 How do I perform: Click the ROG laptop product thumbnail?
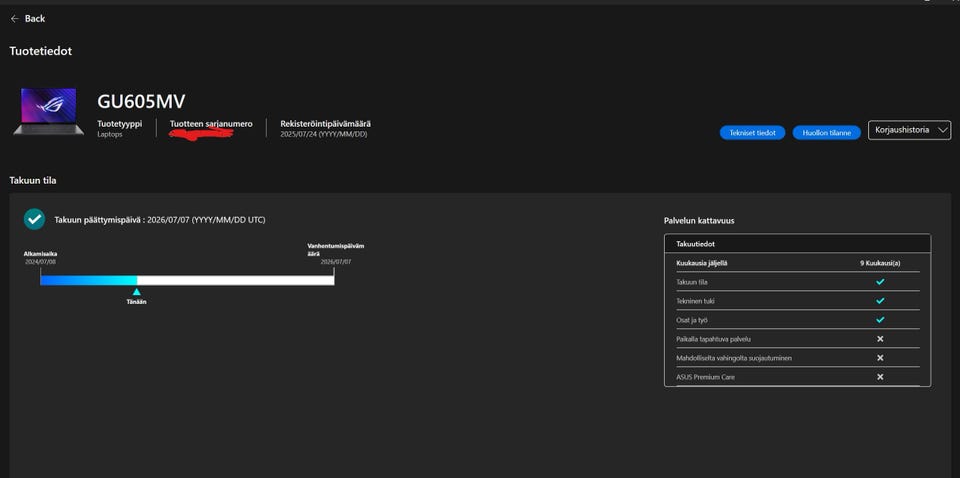pyautogui.click(x=48, y=111)
